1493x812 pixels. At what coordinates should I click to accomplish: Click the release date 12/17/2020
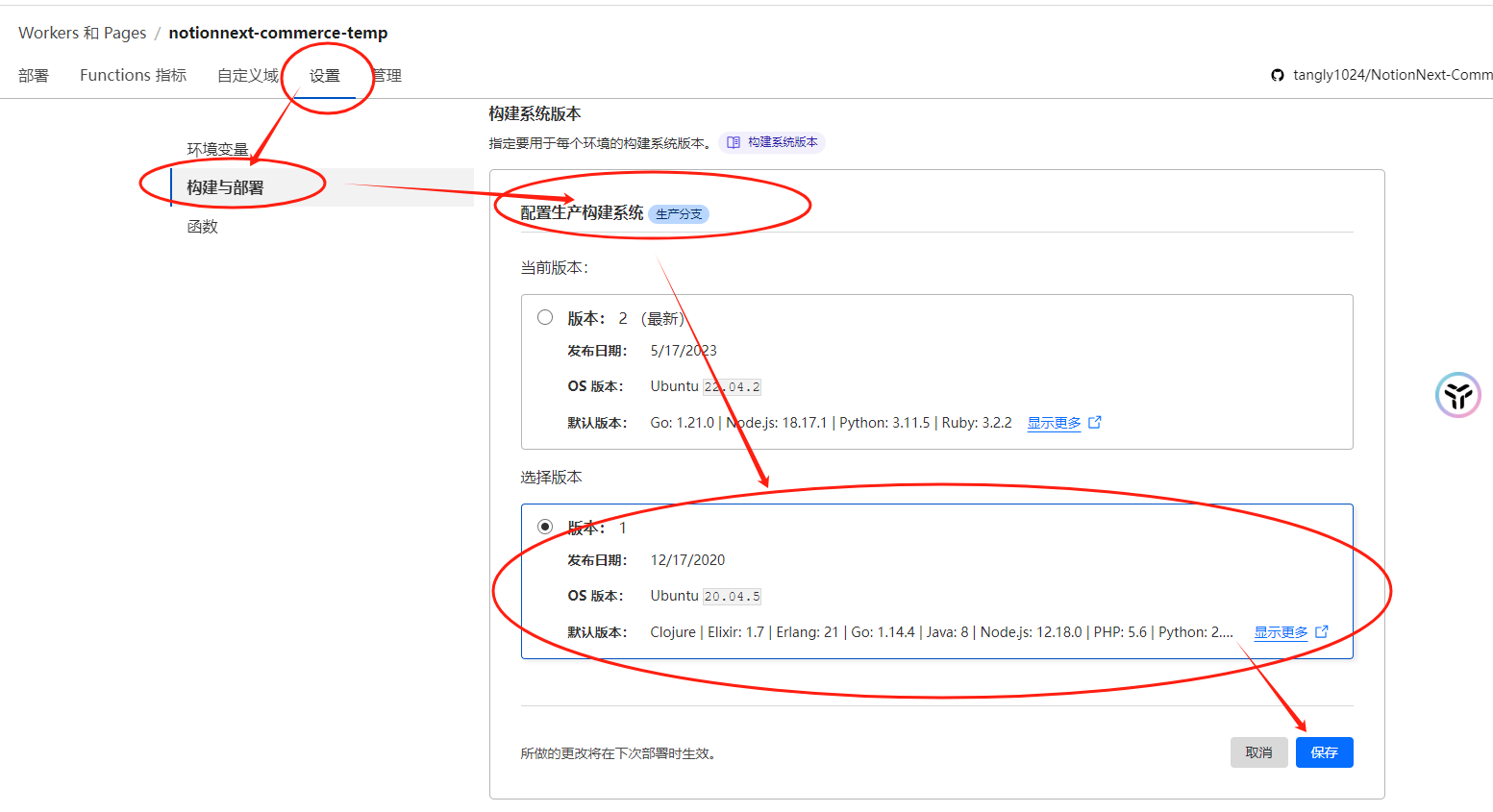pyautogui.click(x=688, y=560)
